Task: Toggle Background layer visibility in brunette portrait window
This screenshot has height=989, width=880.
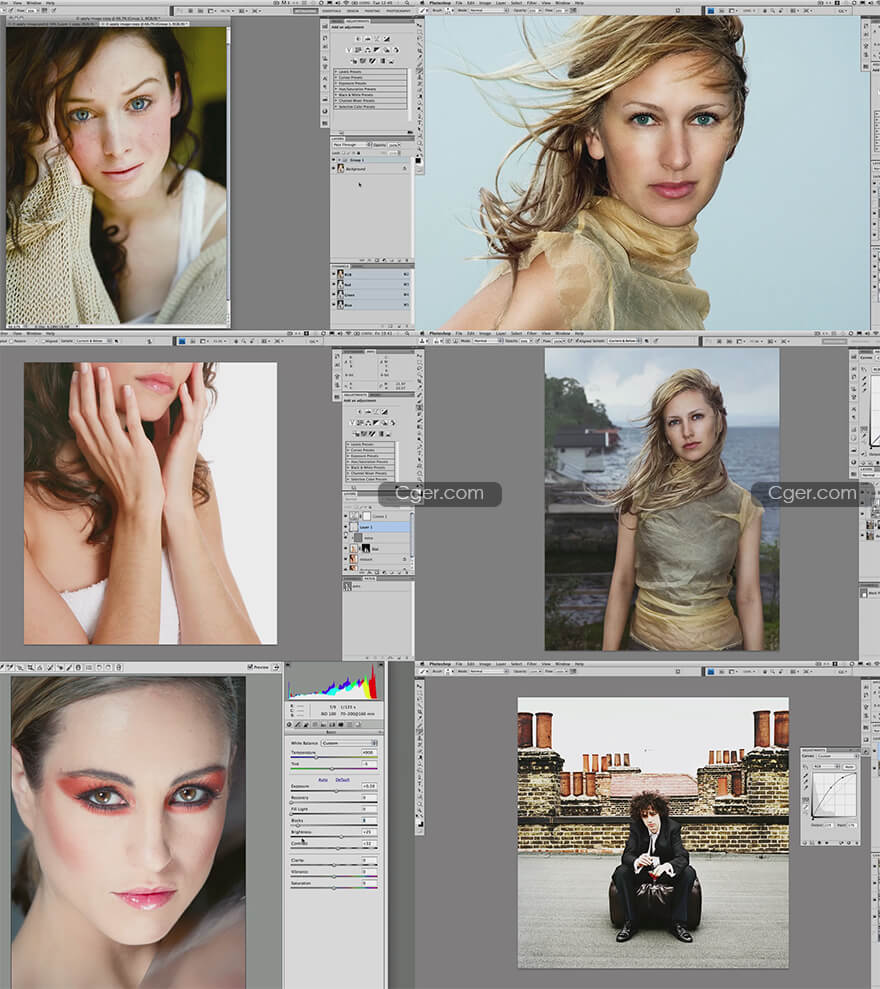Action: (x=334, y=169)
